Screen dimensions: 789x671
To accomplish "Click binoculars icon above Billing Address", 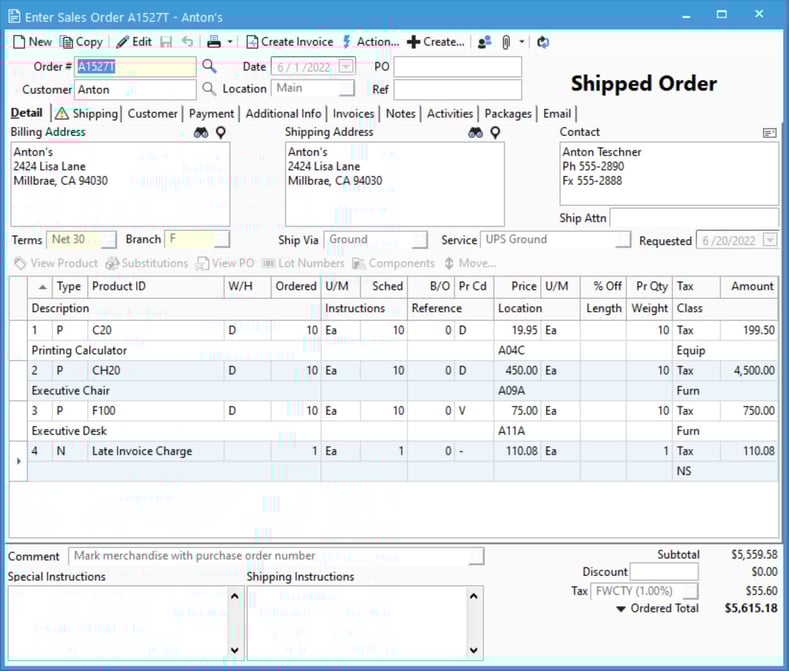I will pos(201,132).
